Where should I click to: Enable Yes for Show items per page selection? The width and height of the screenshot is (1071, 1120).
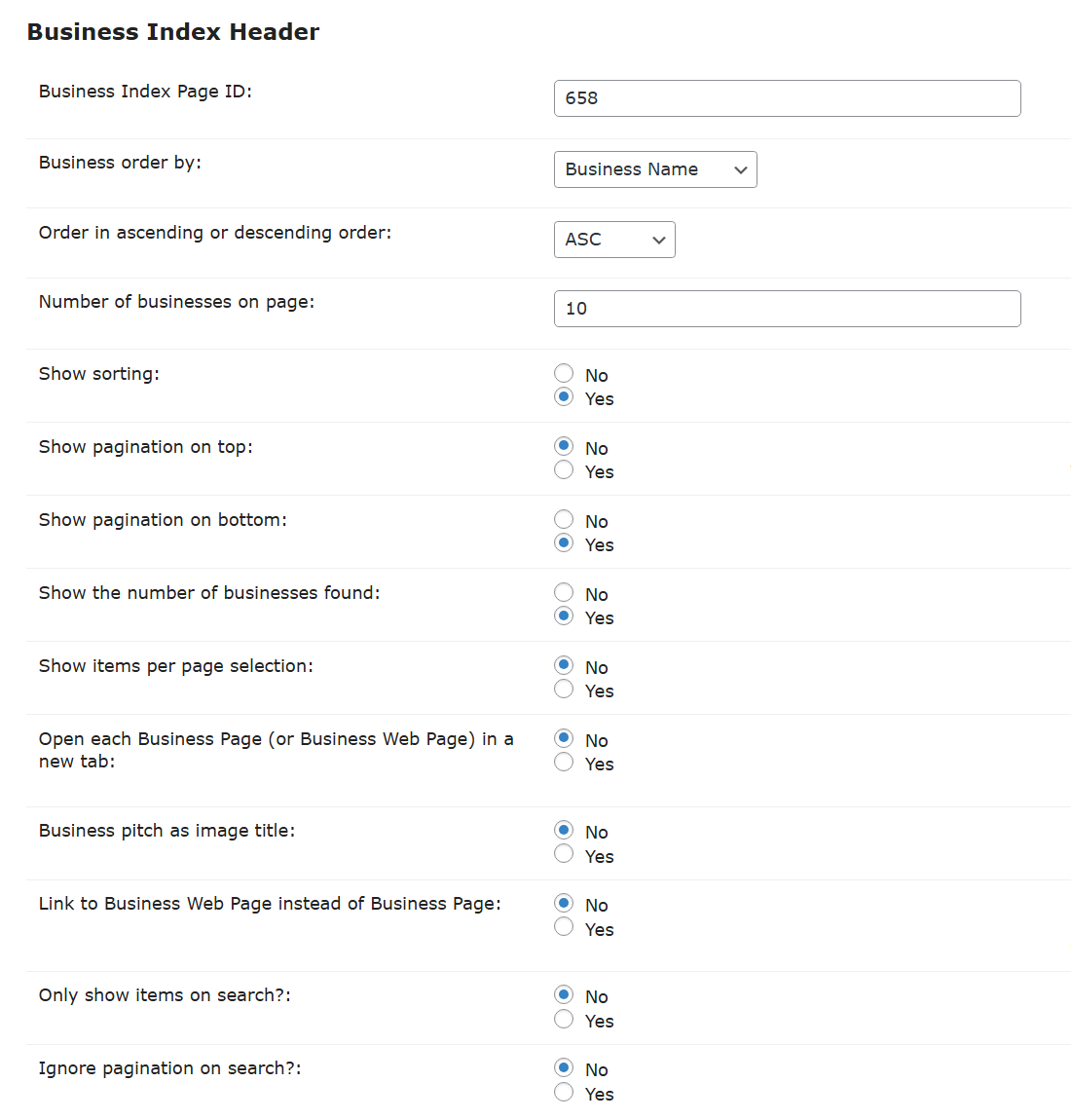(x=564, y=690)
